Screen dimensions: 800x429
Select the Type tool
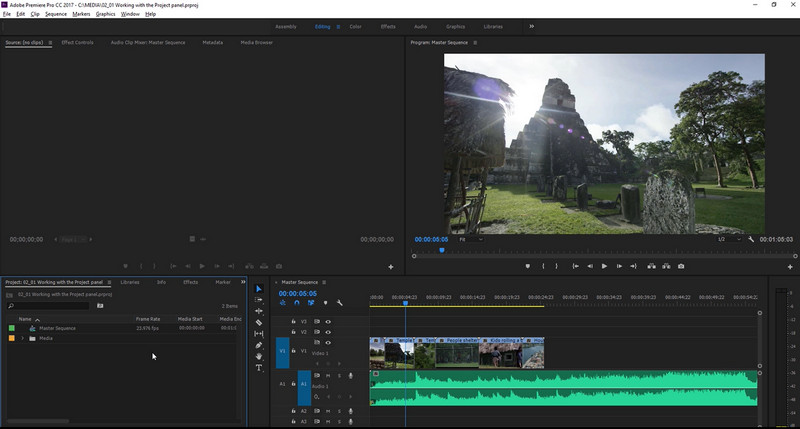[259, 368]
